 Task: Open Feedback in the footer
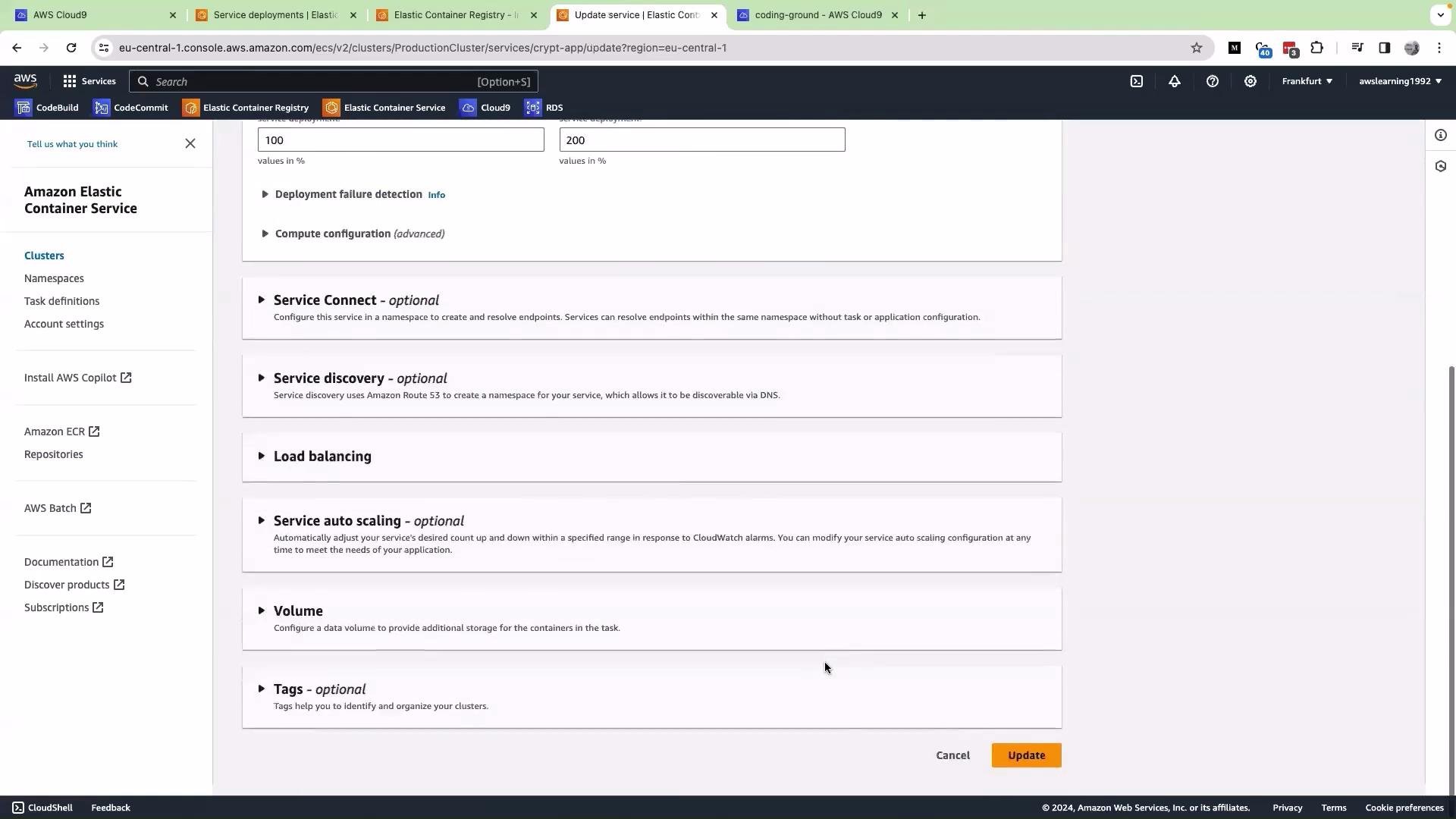(111, 808)
